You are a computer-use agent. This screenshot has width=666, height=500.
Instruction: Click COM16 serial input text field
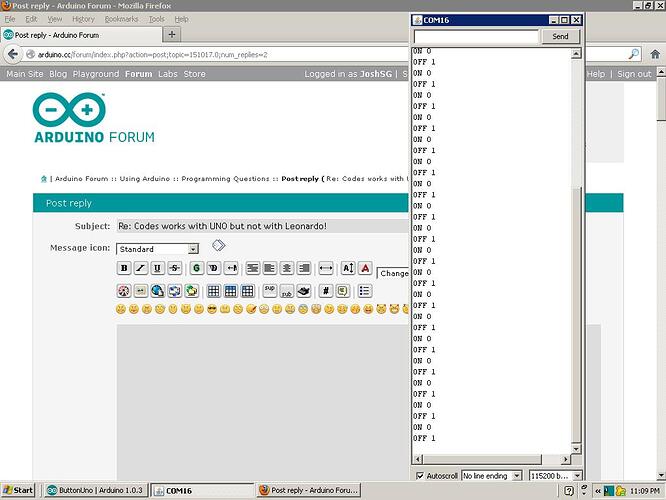(476, 37)
